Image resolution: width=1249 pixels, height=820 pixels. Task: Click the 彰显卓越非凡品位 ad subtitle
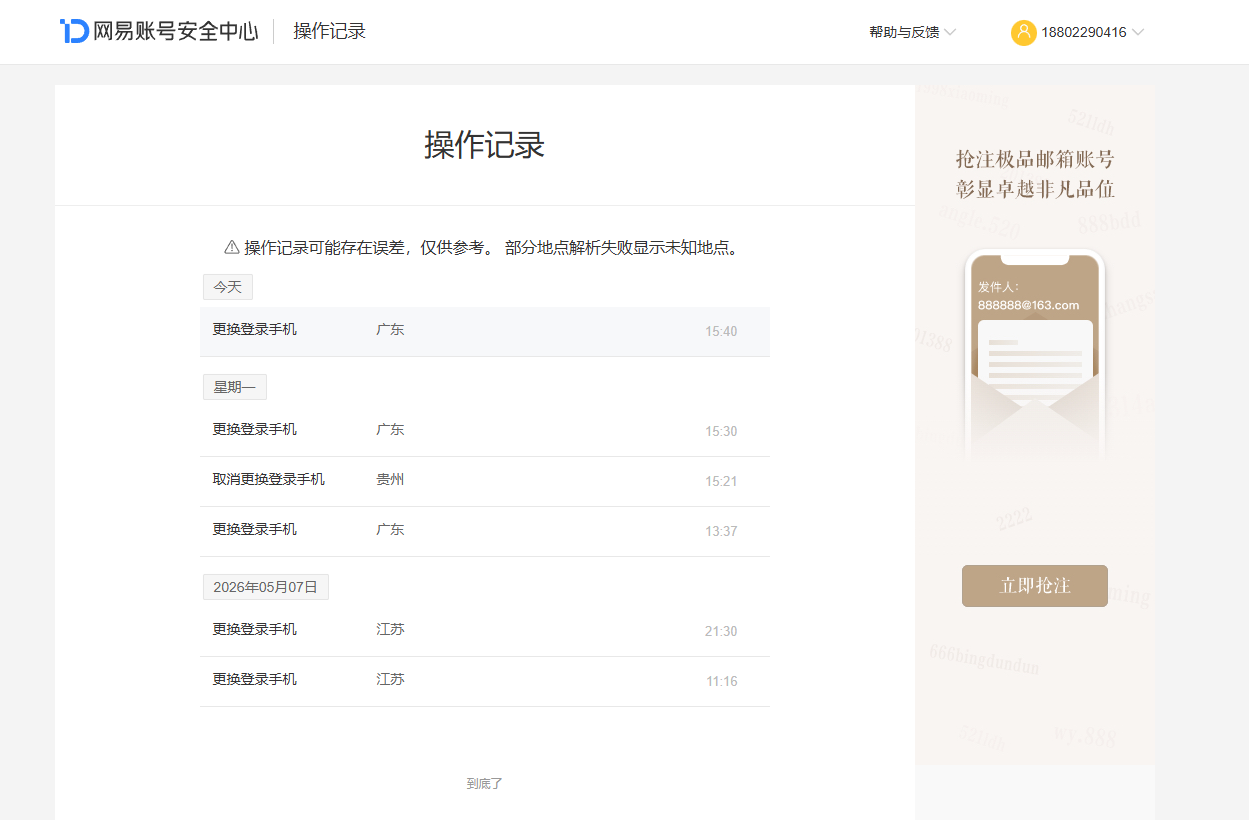1035,189
